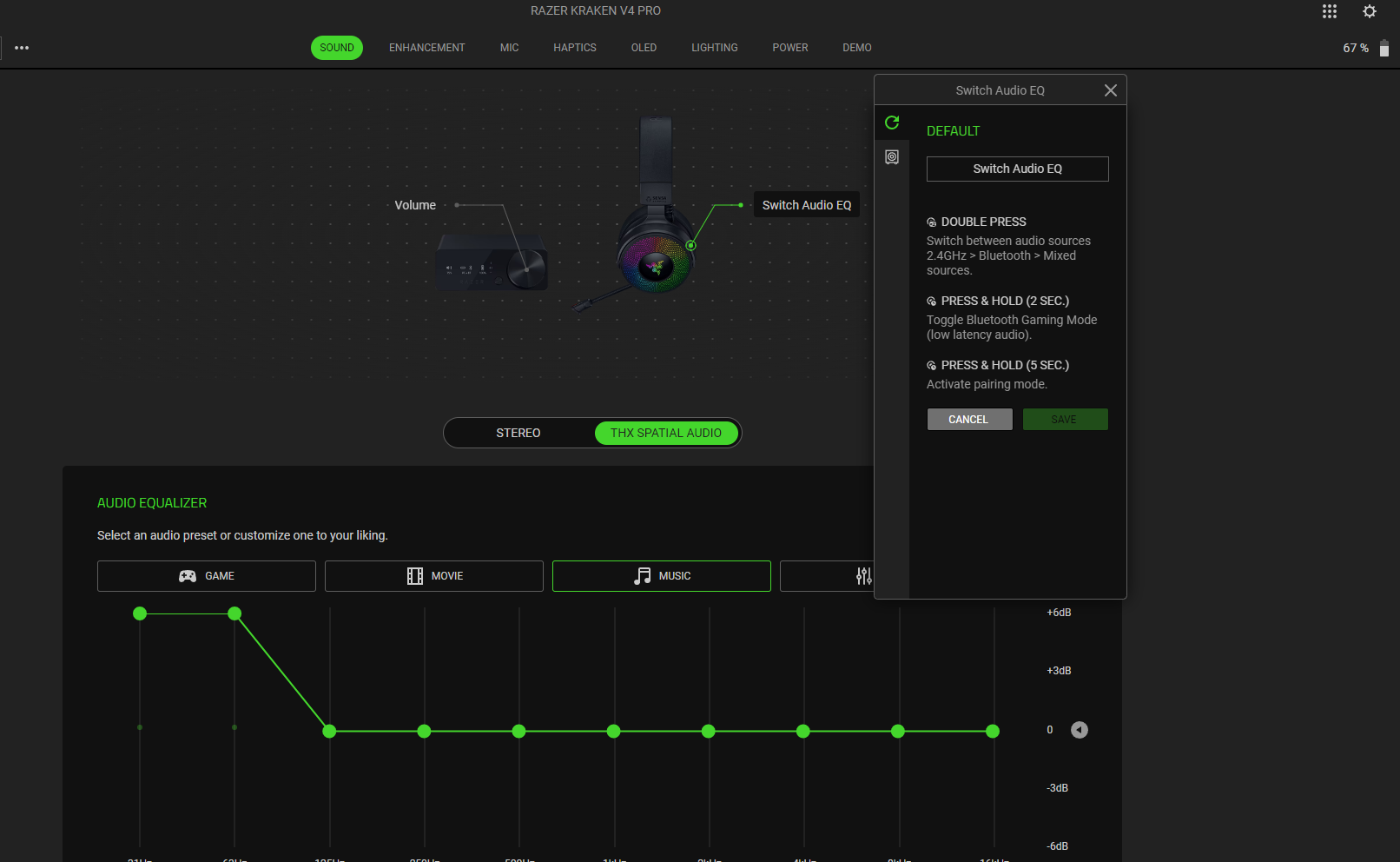Click the green reset refresh icon
Viewport: 1400px width, 862px height.
892,123
